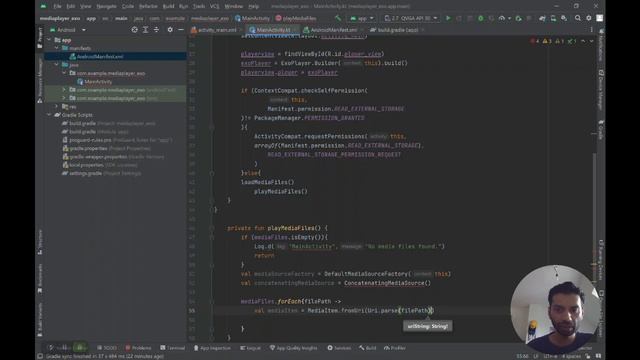The width and height of the screenshot is (640, 360).
Task: Open IDE settings gear in main toolbar
Action: tap(589, 18)
